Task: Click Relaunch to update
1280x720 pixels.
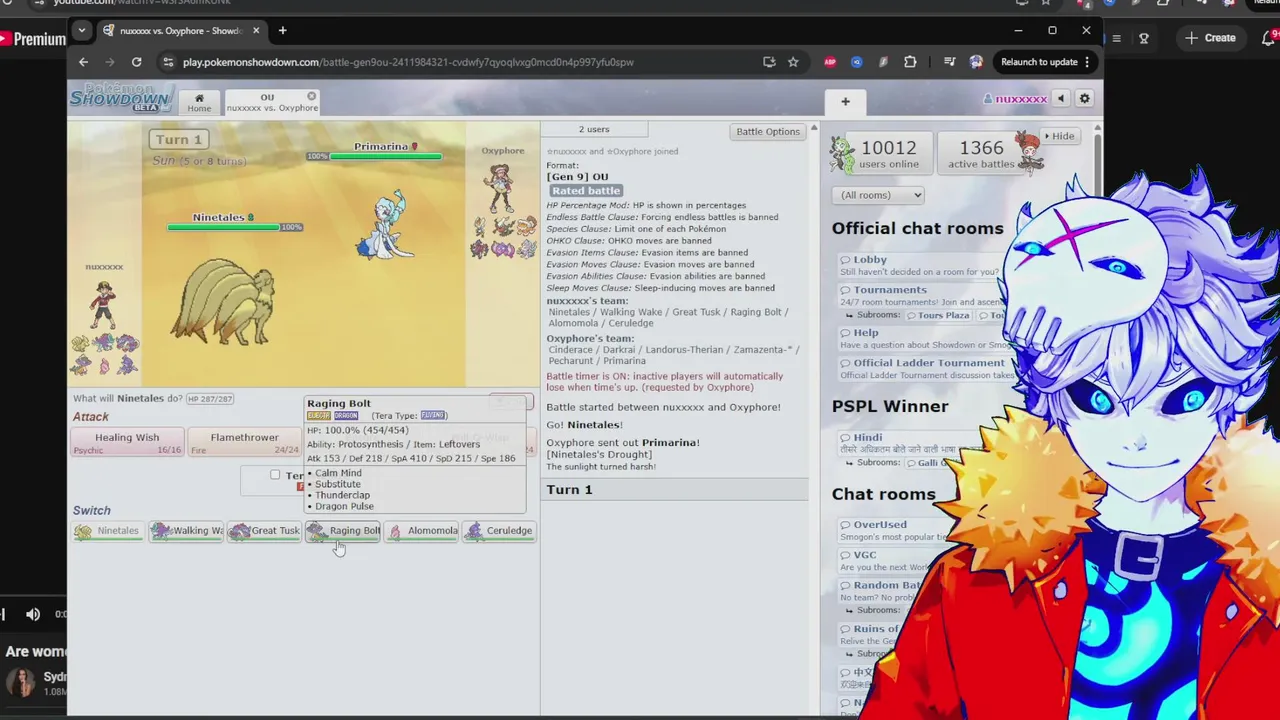Action: [1047, 62]
